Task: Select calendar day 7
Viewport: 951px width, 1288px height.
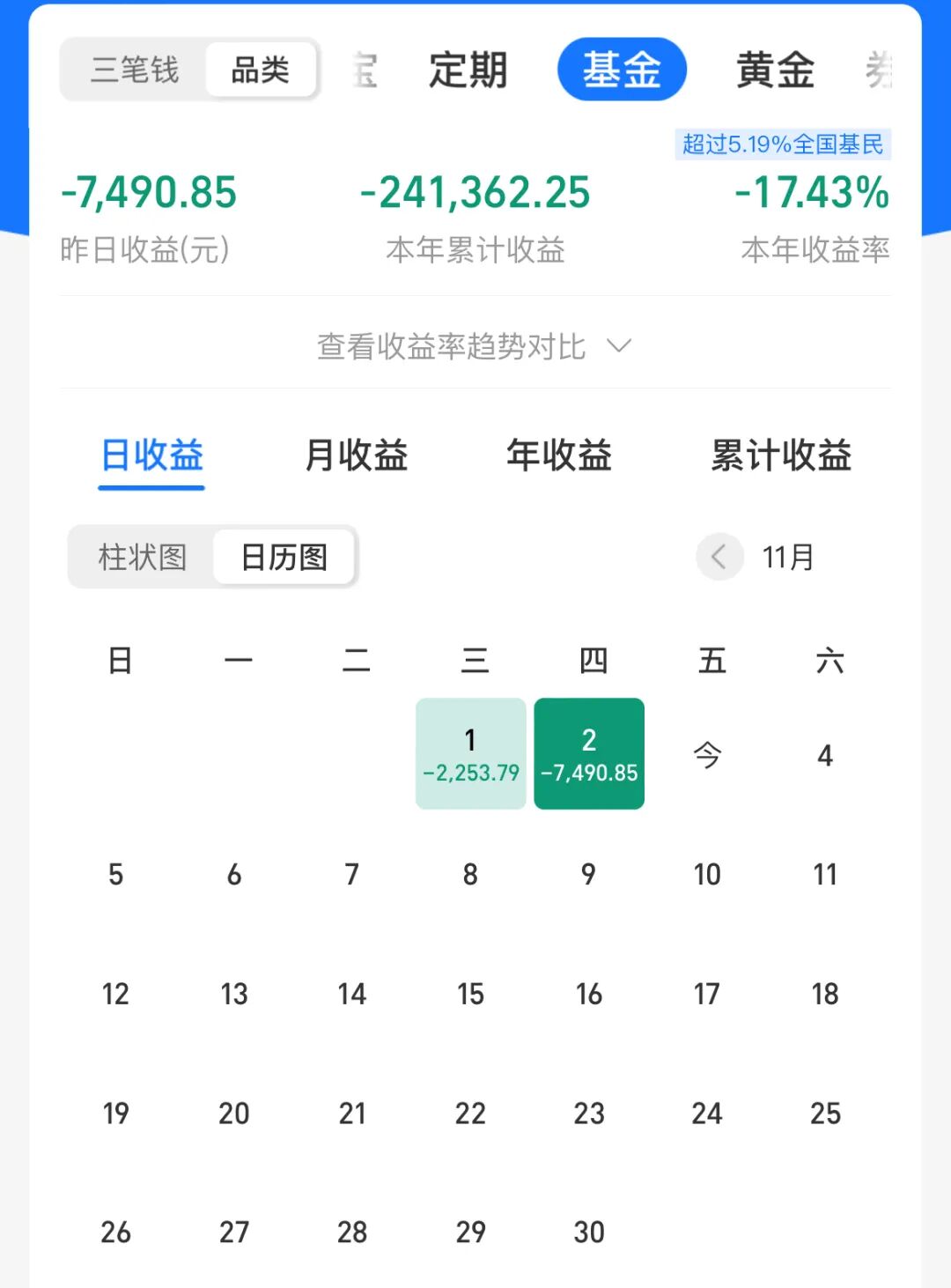Action: click(x=352, y=874)
